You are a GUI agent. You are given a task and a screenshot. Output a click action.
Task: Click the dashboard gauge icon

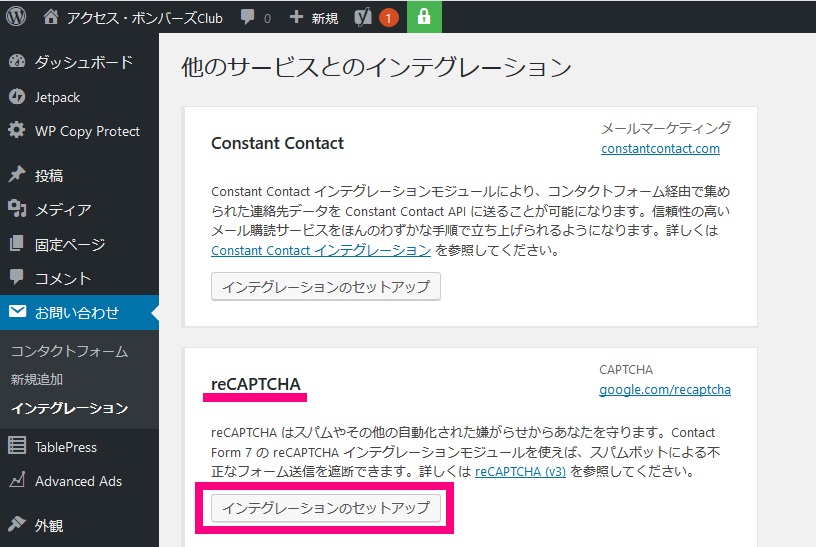[x=17, y=61]
